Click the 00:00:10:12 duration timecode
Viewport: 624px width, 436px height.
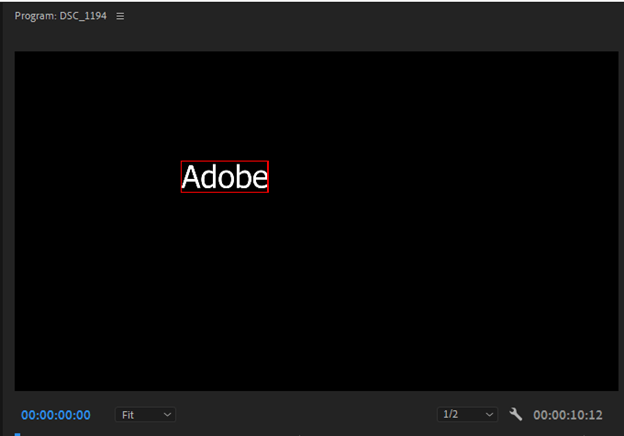(x=568, y=415)
